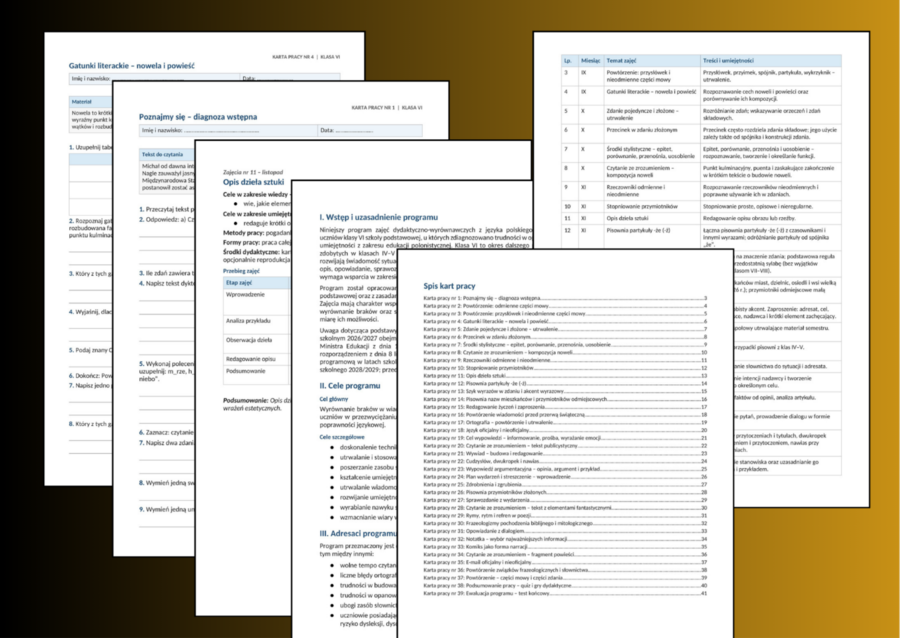The image size is (900, 638).
Task: Click 'Karta pracy nr 29: Rymy, rytm i refren'
Action: tap(565, 515)
